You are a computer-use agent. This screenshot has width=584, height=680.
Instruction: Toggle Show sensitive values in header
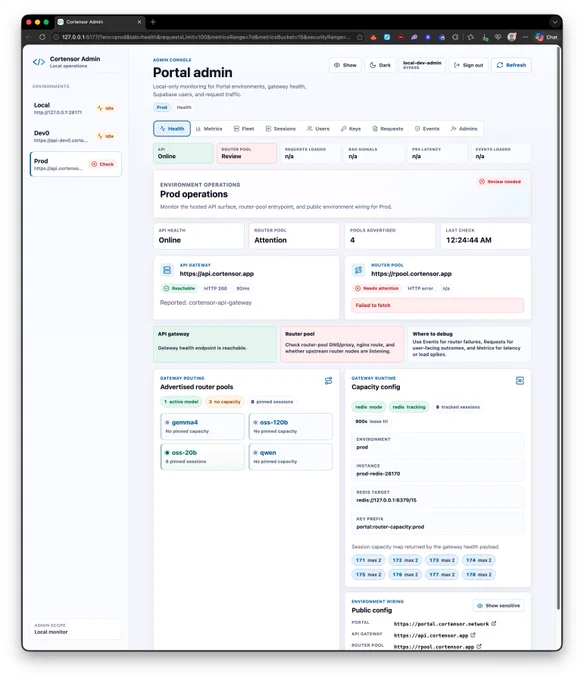click(x=345, y=65)
